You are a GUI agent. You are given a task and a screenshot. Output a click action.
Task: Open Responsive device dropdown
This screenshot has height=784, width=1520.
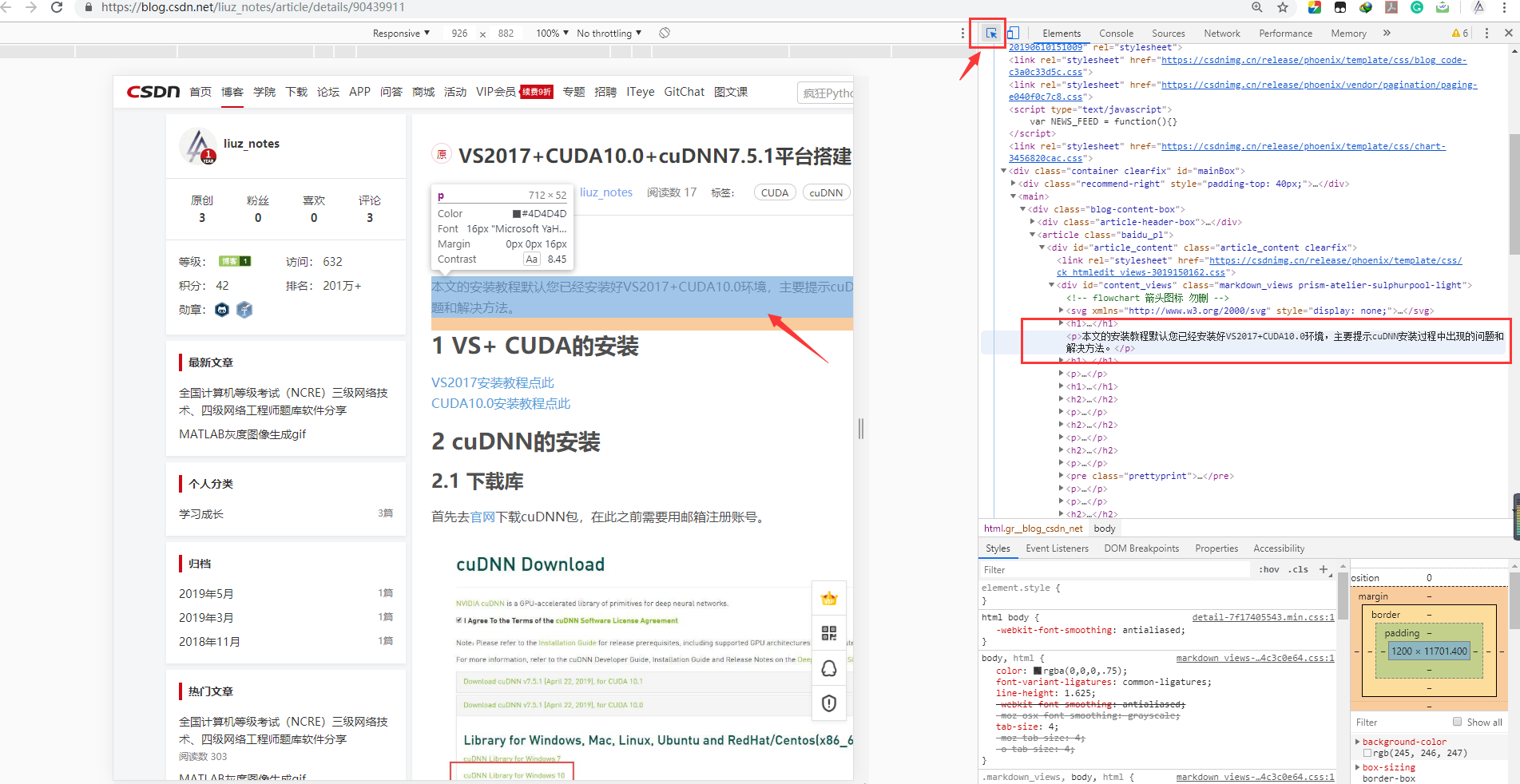click(401, 34)
